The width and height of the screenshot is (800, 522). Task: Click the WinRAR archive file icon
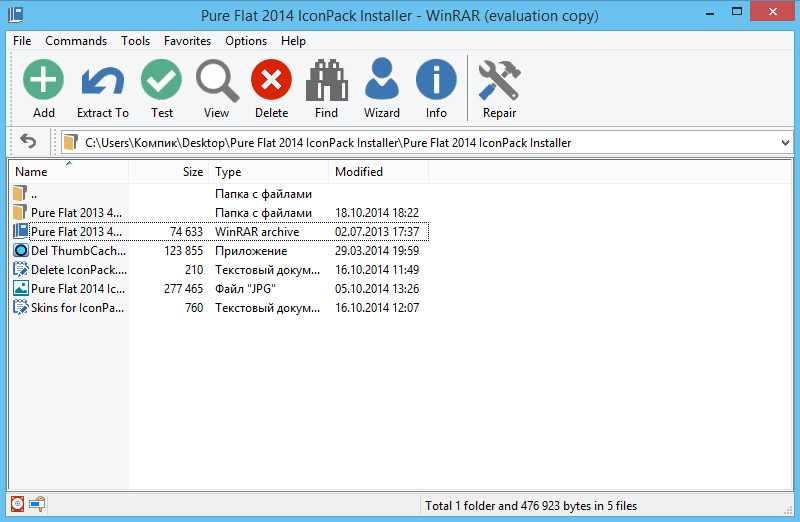click(20, 231)
